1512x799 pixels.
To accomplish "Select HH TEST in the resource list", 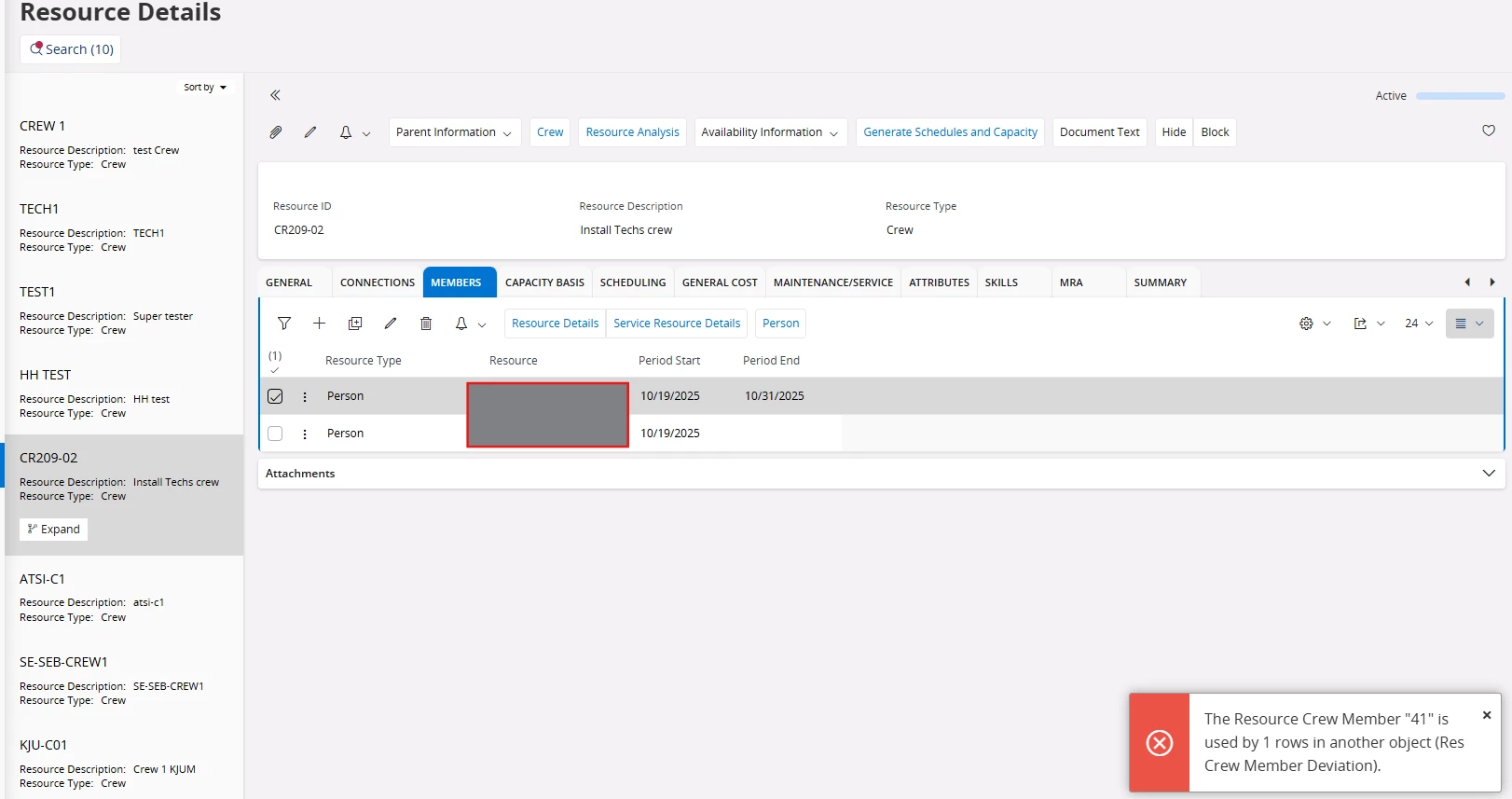I will click(x=124, y=393).
